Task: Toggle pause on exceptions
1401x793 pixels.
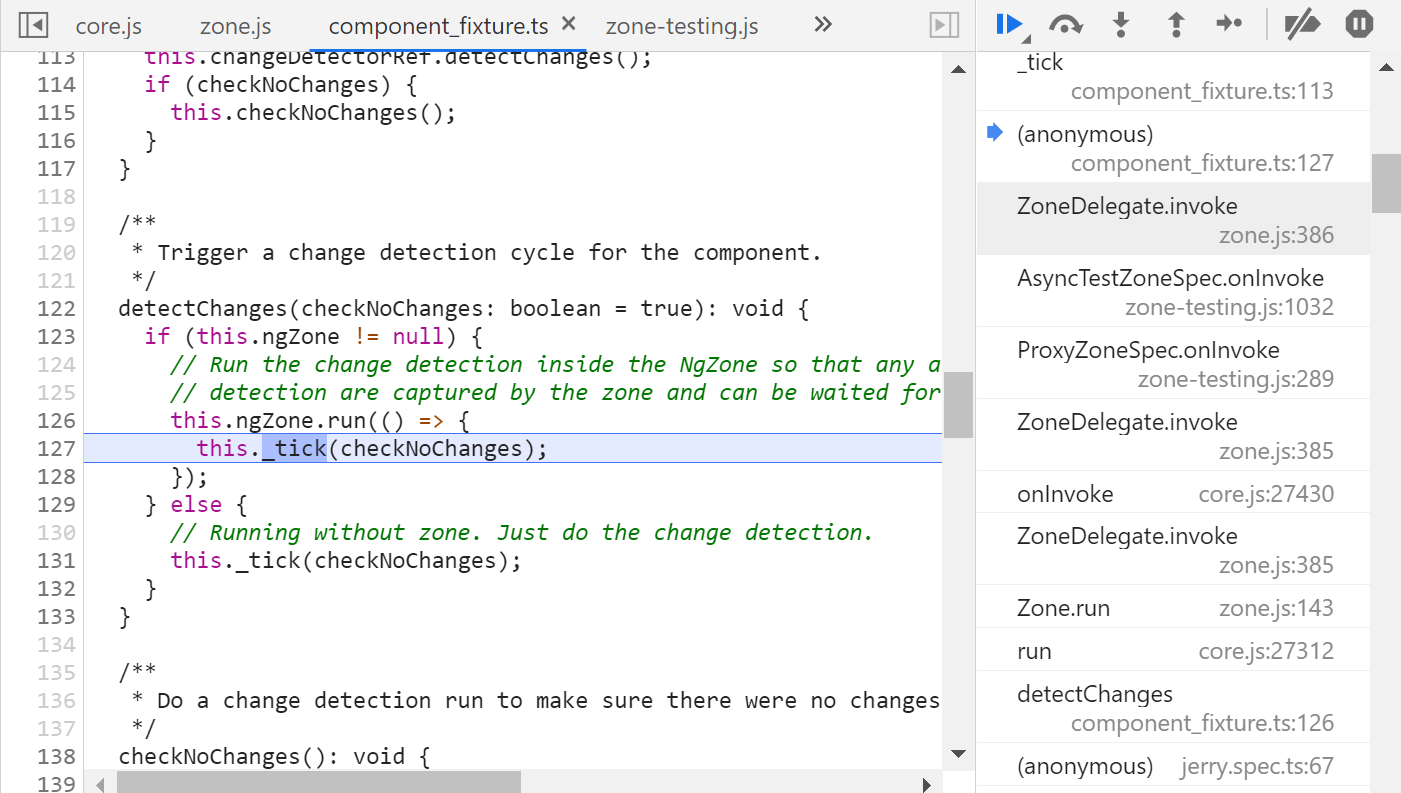Action: [x=1359, y=24]
